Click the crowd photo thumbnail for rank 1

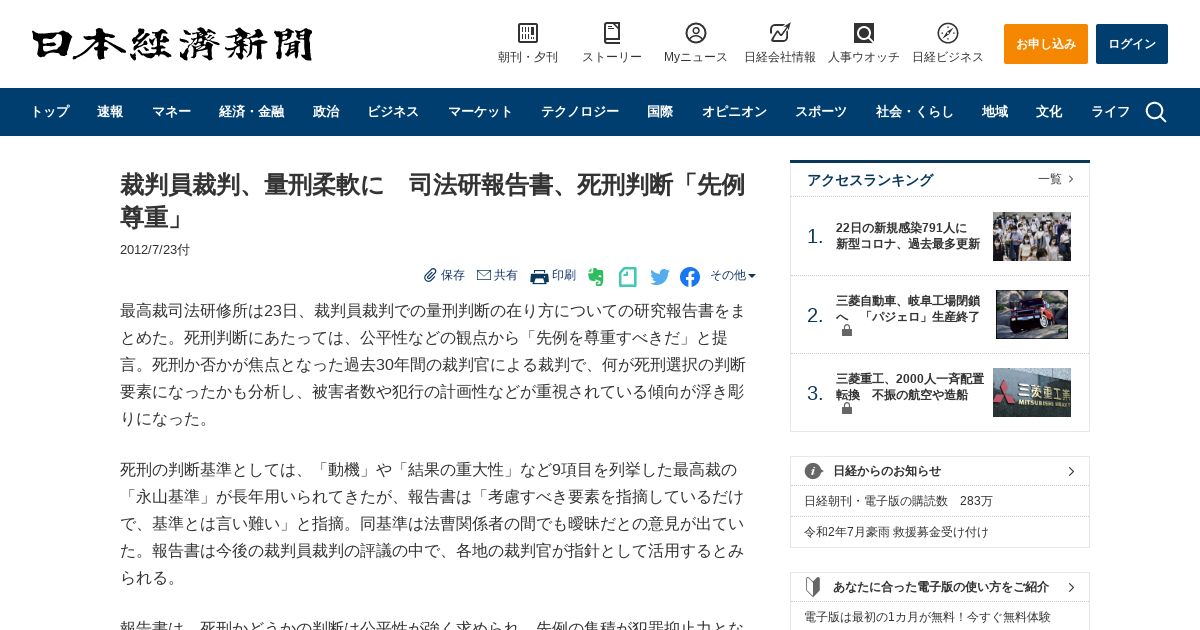1032,236
